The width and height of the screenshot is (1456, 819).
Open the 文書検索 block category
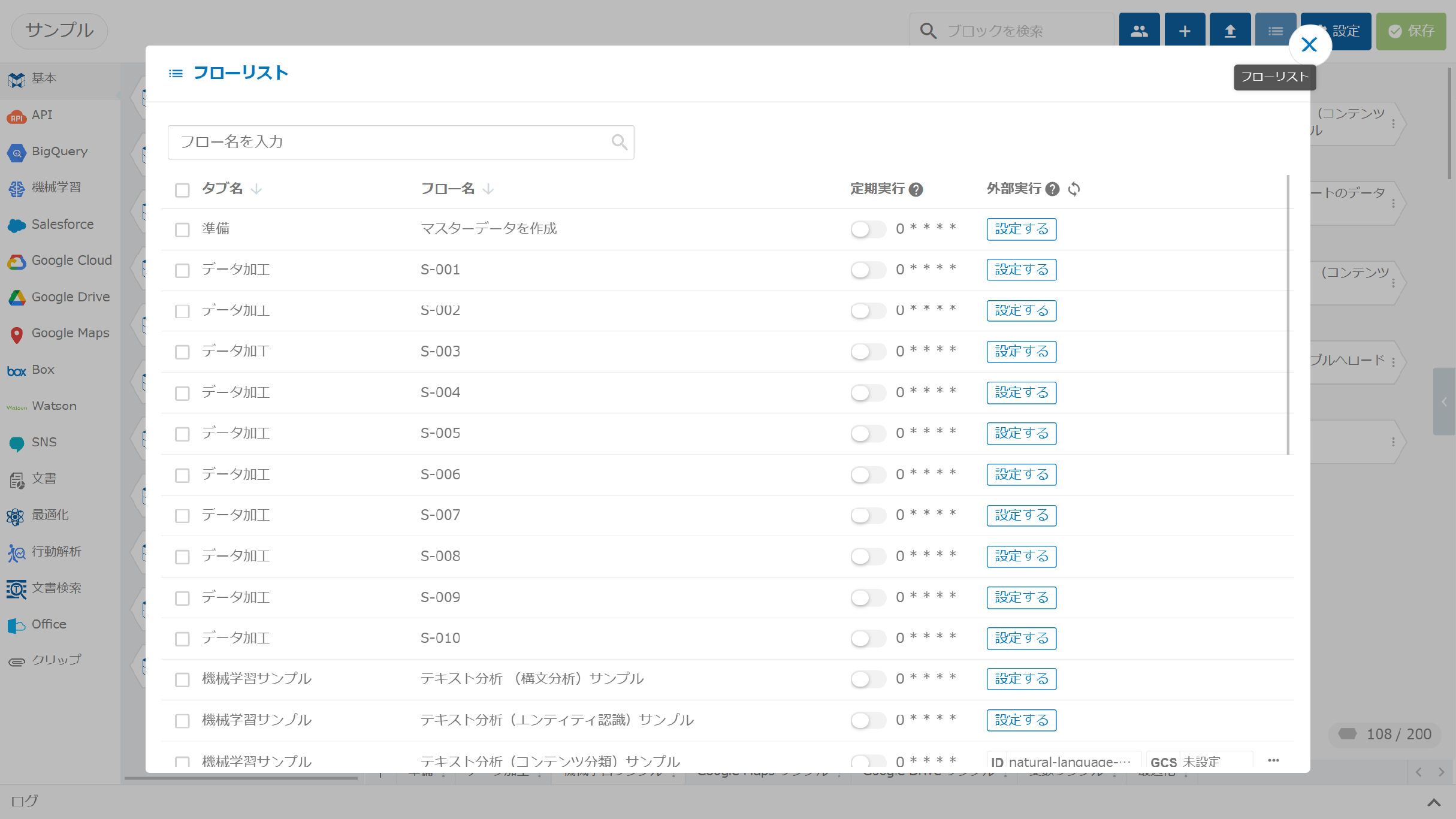[60, 588]
